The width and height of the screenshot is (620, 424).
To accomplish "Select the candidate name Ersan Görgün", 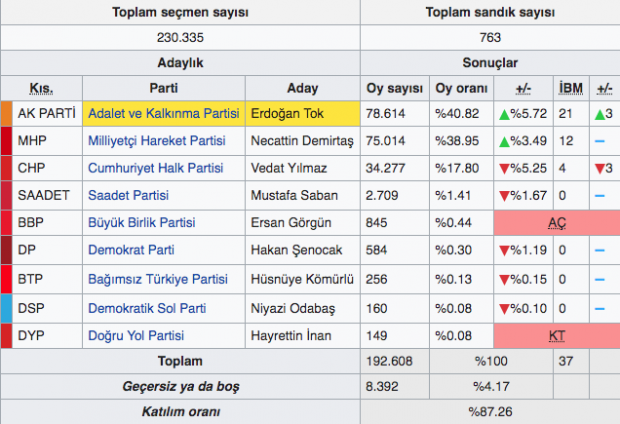I will [291, 222].
